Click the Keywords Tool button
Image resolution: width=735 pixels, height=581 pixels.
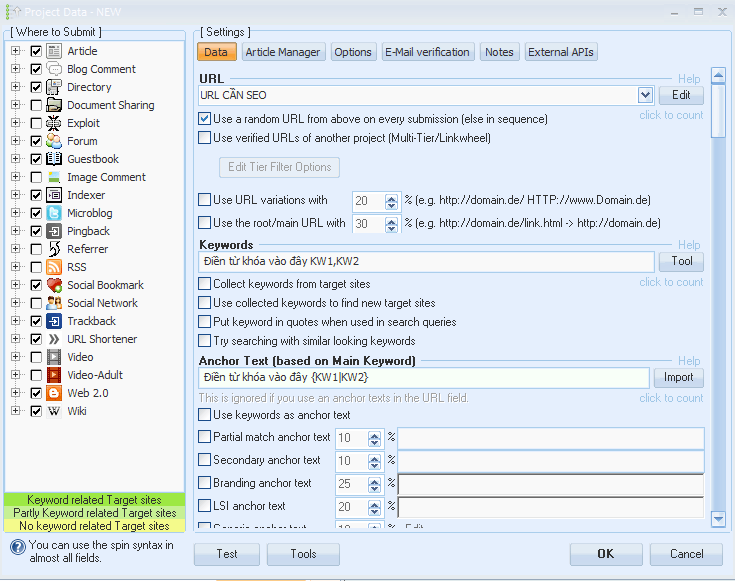[x=681, y=261]
